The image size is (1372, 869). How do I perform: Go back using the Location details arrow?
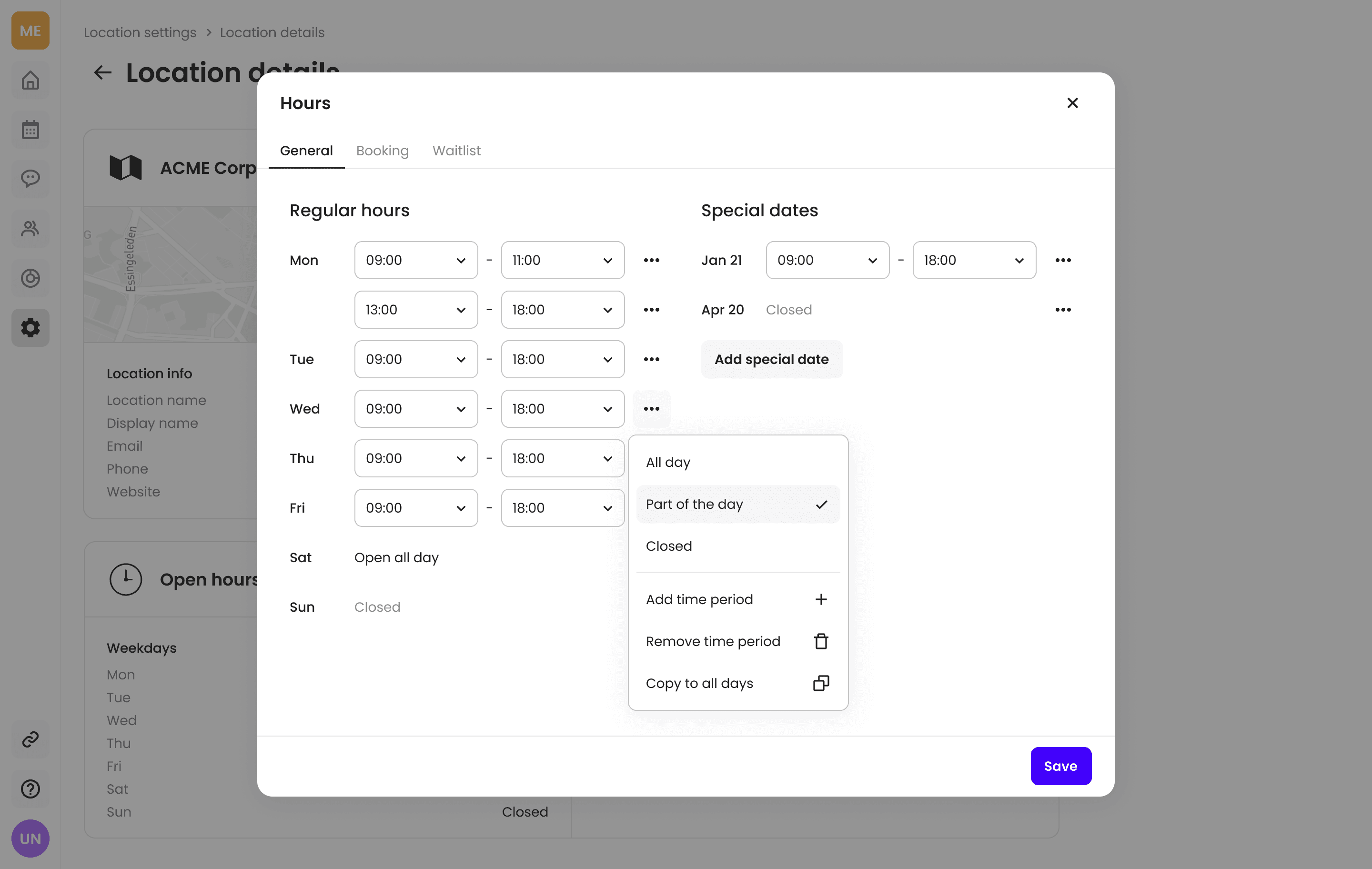102,72
